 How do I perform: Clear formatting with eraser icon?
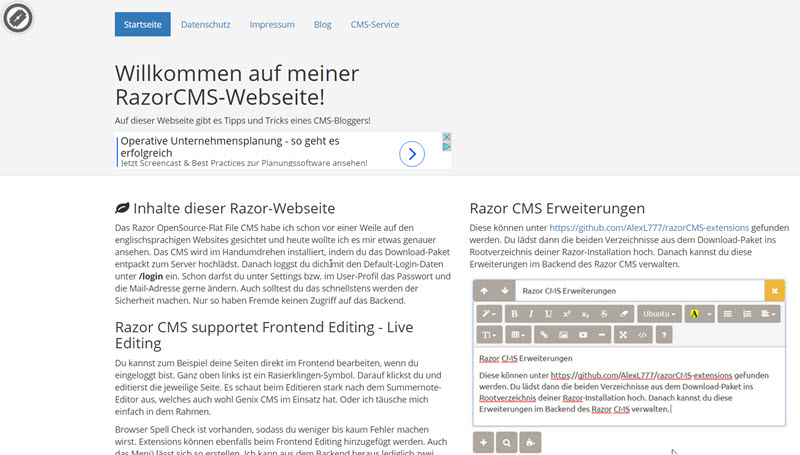[x=623, y=314]
